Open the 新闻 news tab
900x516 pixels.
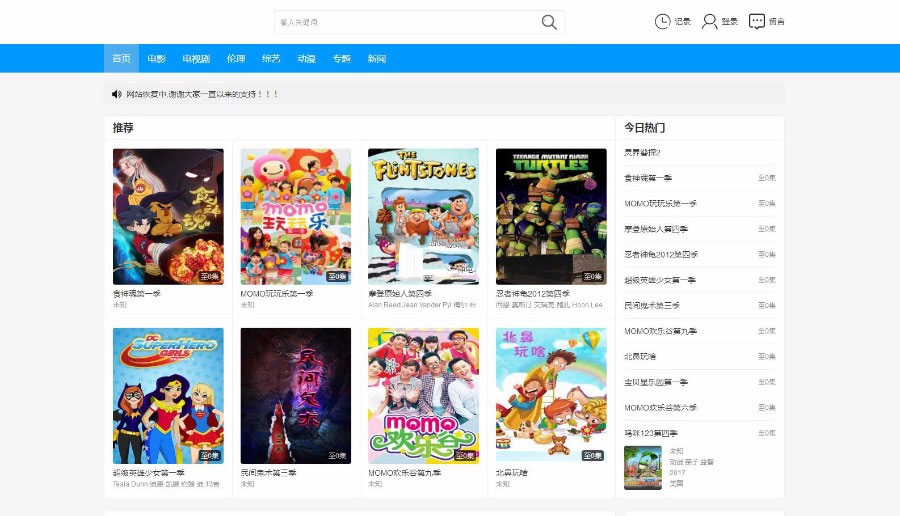pos(376,59)
